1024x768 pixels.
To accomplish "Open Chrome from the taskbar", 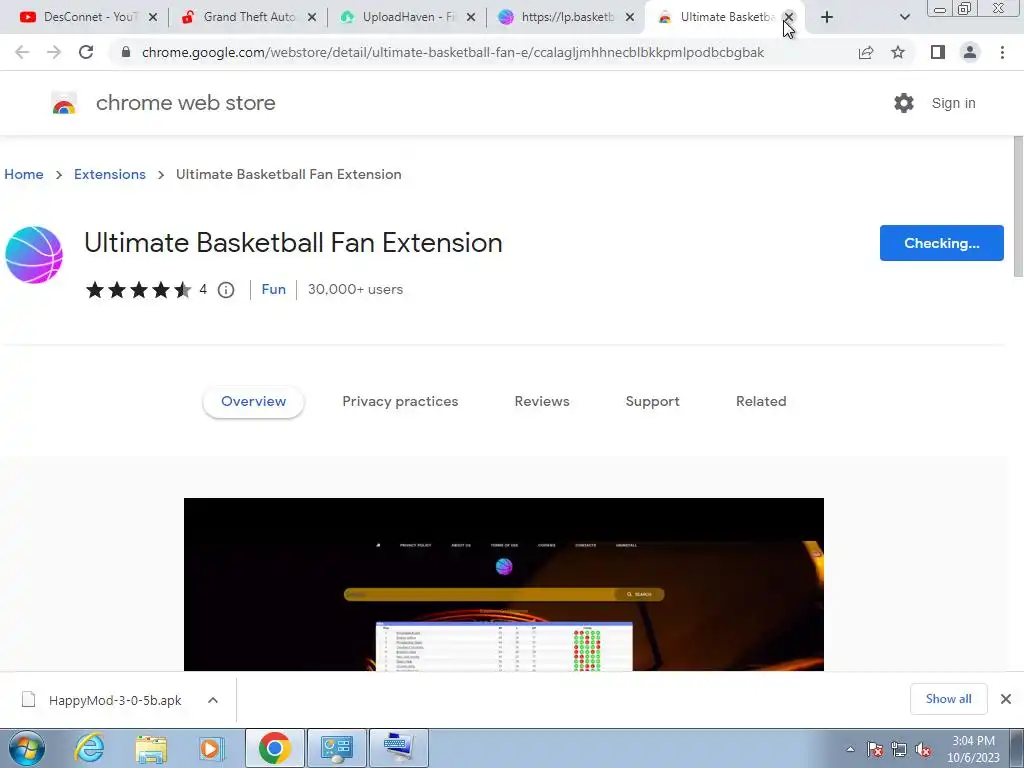I will [274, 748].
